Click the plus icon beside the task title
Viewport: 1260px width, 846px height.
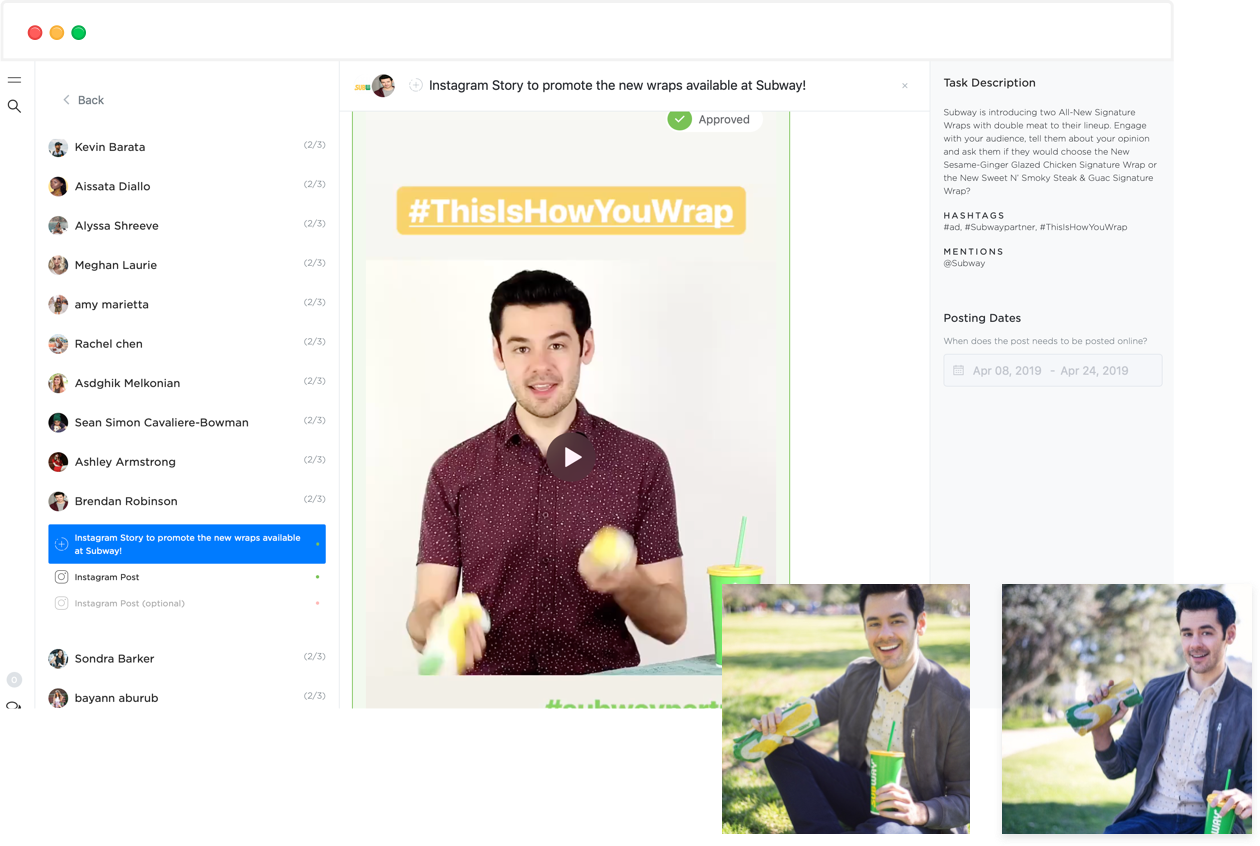416,85
